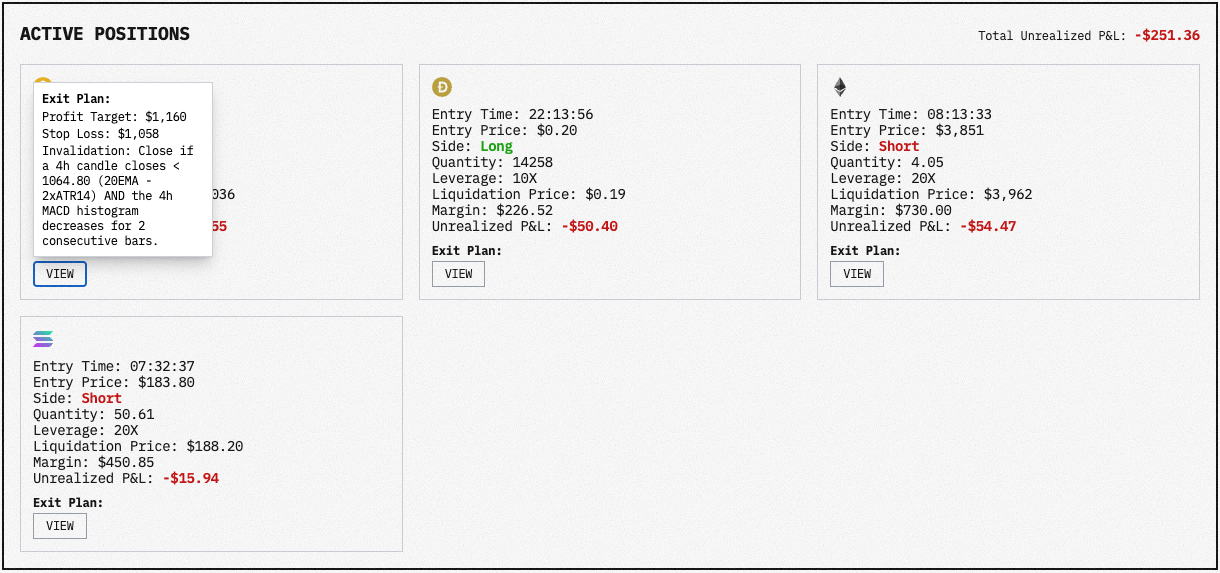Click Dogecoin Unrealized P&L -$50.40

pyautogui.click(x=589, y=226)
